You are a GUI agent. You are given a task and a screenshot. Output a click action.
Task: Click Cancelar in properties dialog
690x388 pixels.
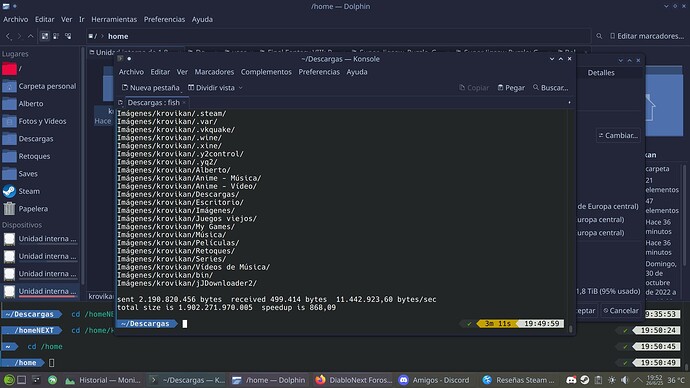click(621, 311)
